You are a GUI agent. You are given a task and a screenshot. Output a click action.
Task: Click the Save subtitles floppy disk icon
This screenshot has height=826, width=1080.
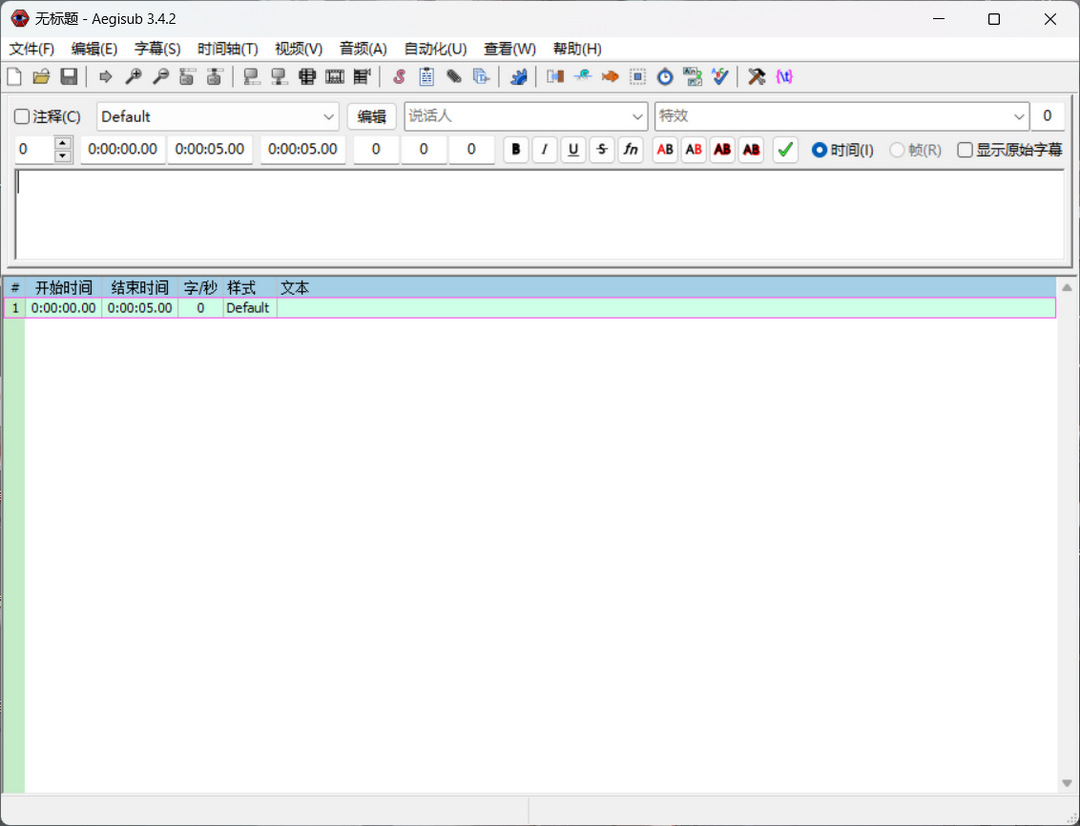69,76
